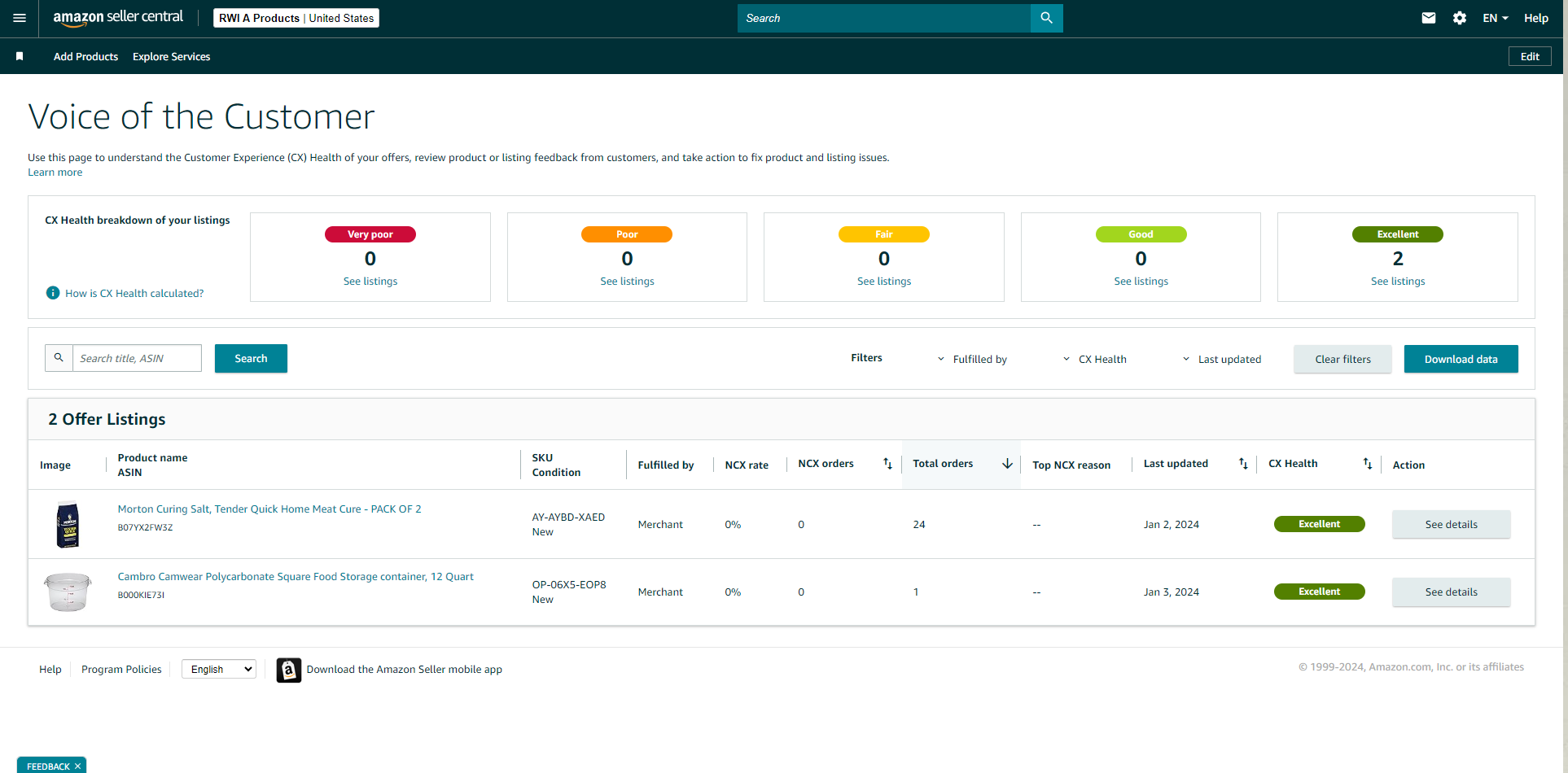The height and width of the screenshot is (773, 1568).
Task: Open the Add Products menu item
Action: 85,56
